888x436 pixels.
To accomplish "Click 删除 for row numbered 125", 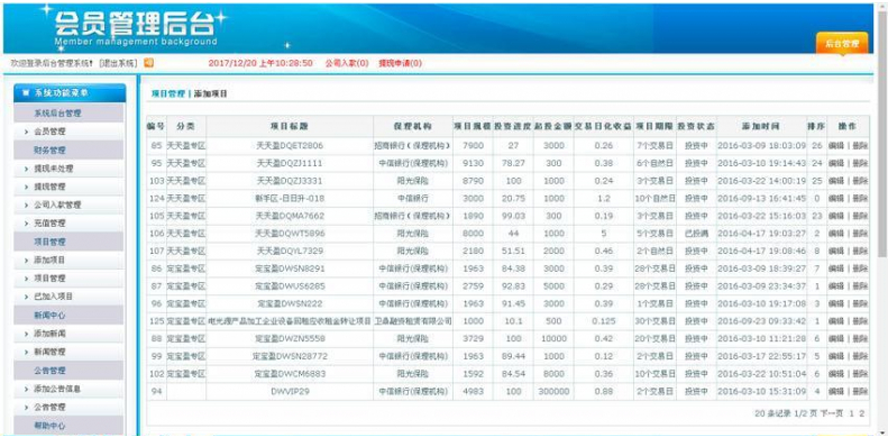I will [x=859, y=321].
